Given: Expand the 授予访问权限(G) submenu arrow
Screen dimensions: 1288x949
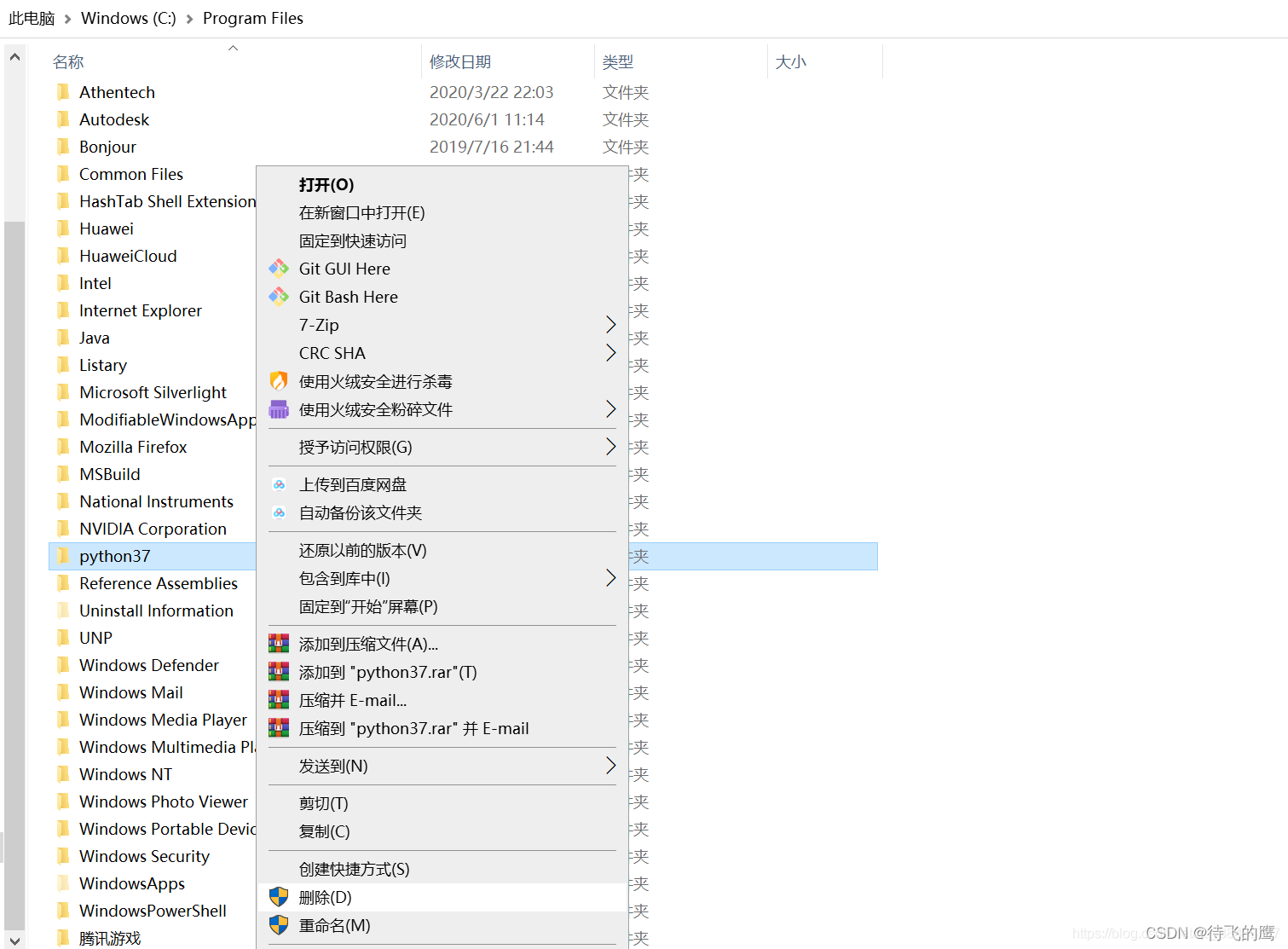Looking at the screenshot, I should click(x=610, y=447).
